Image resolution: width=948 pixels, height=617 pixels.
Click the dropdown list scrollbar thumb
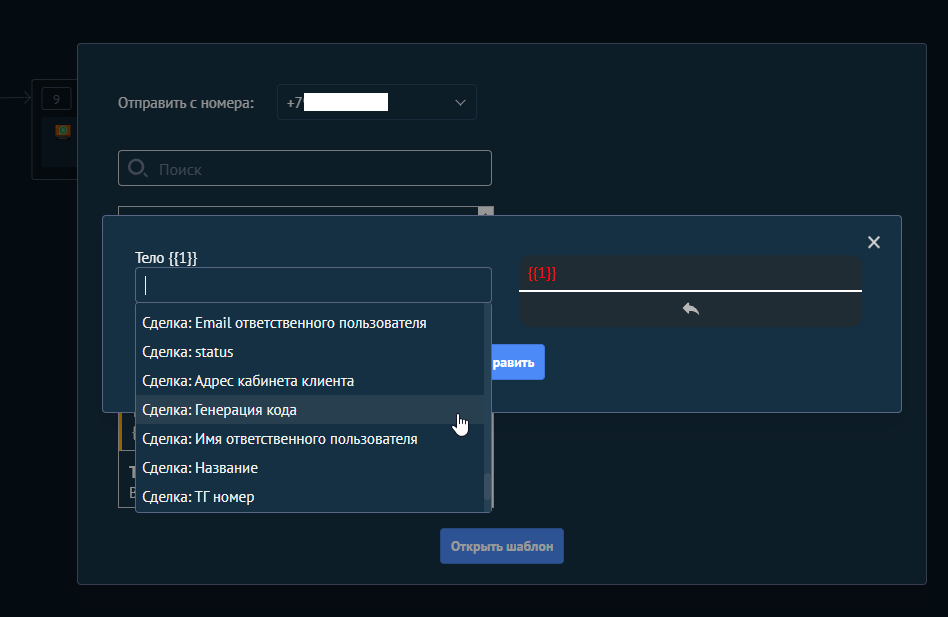coord(487,486)
